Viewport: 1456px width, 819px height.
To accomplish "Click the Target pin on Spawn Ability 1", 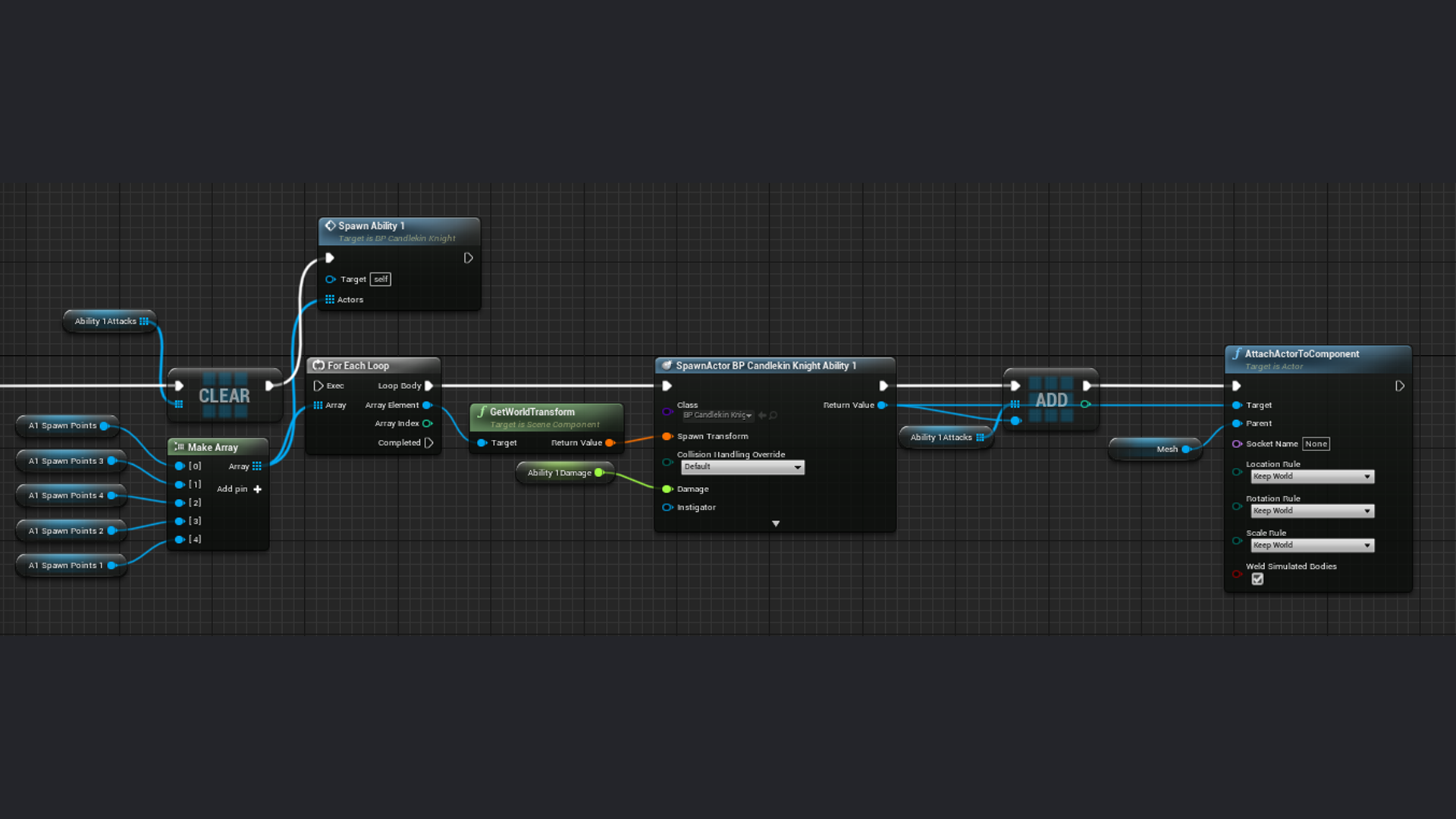I will 331,279.
